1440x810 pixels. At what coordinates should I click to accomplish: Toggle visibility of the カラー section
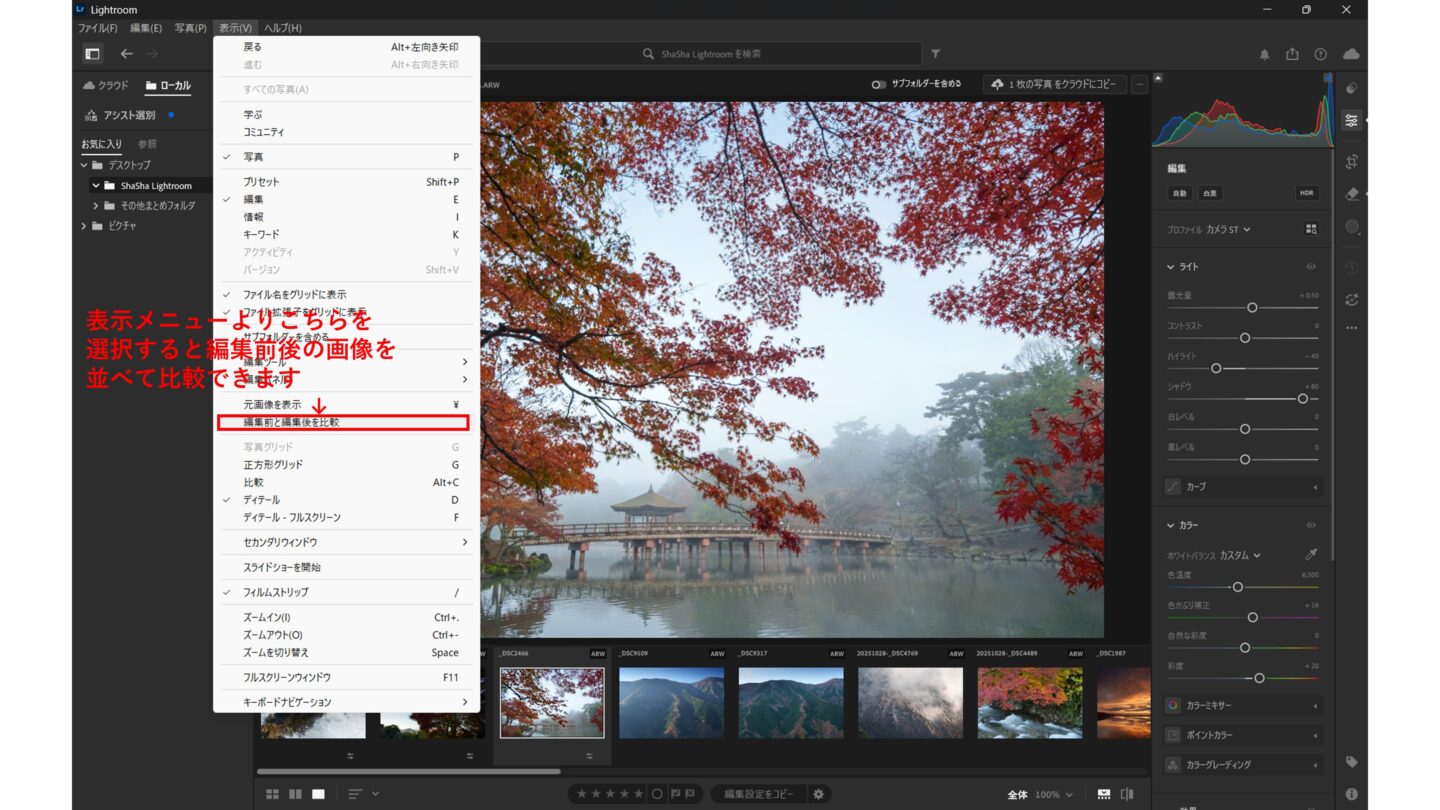[1311, 525]
